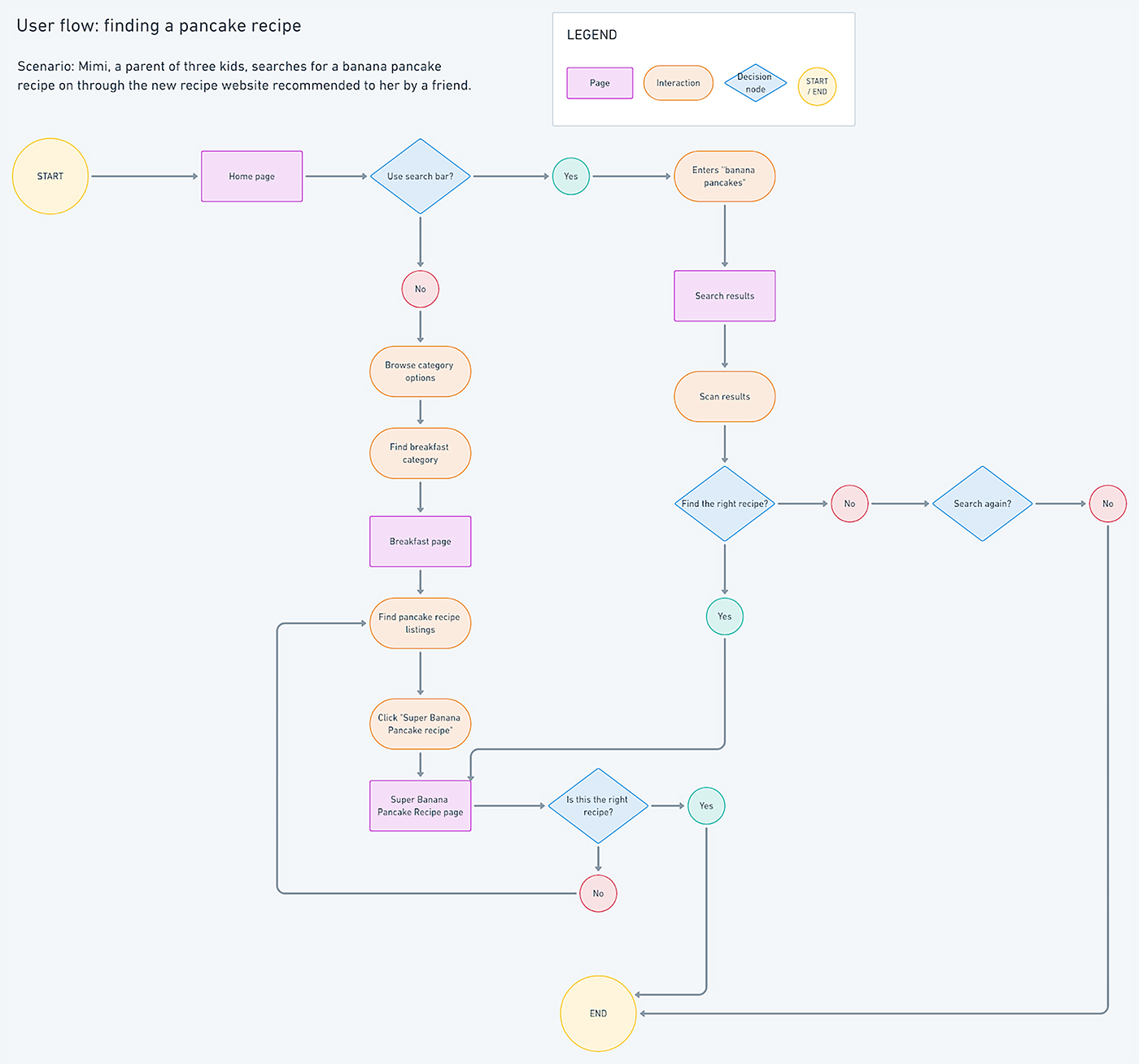Select the "Search again?" decision diamond

coord(982,504)
